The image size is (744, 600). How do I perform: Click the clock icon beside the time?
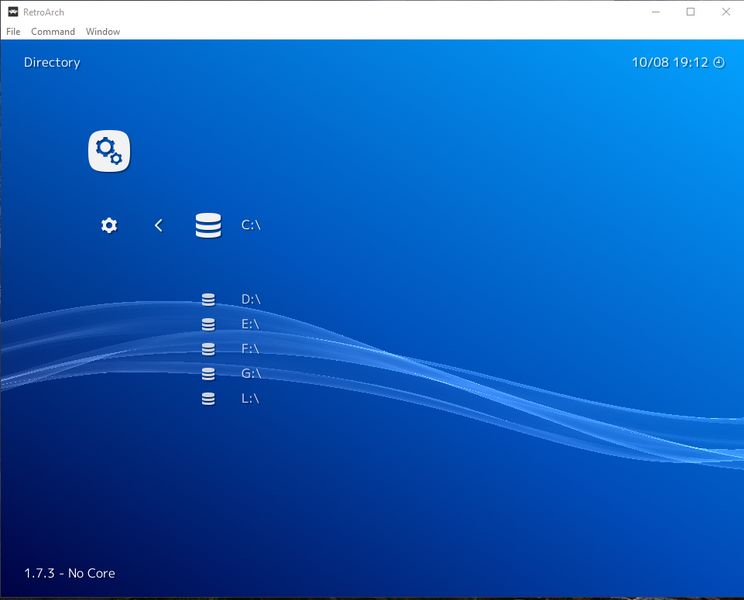tap(718, 62)
